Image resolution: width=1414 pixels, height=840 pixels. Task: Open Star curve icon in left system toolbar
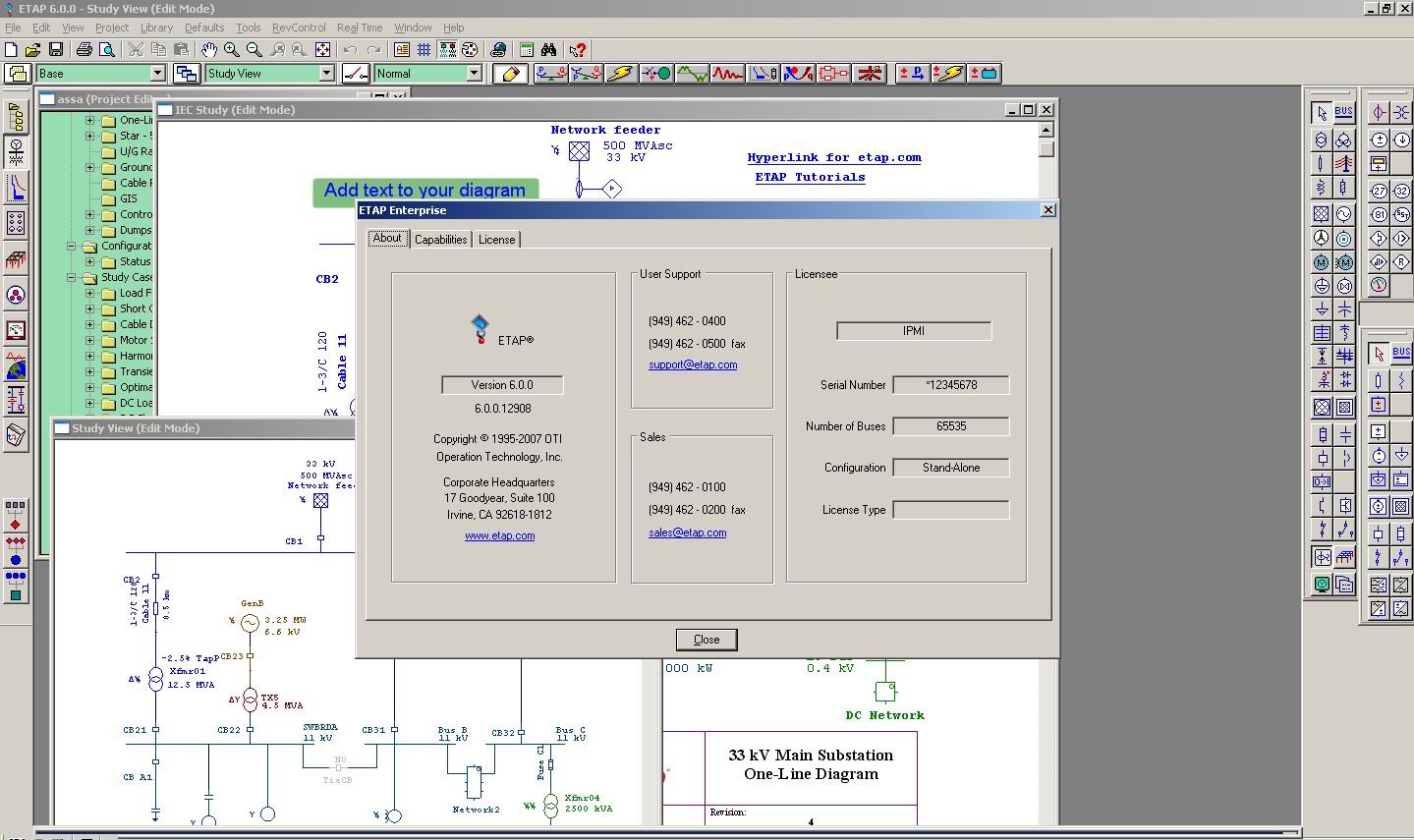click(x=16, y=187)
